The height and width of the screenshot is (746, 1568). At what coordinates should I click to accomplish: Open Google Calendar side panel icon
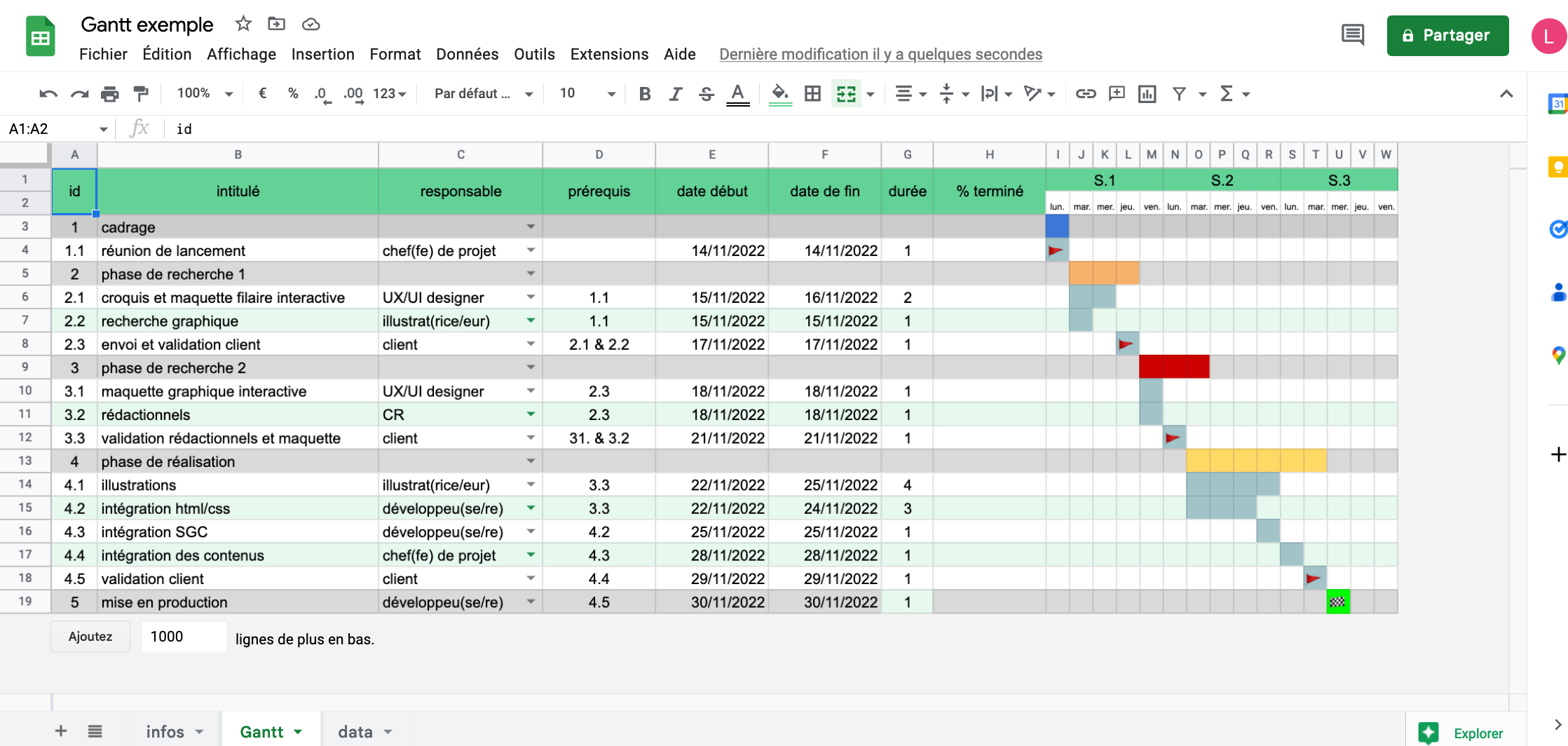(1557, 104)
